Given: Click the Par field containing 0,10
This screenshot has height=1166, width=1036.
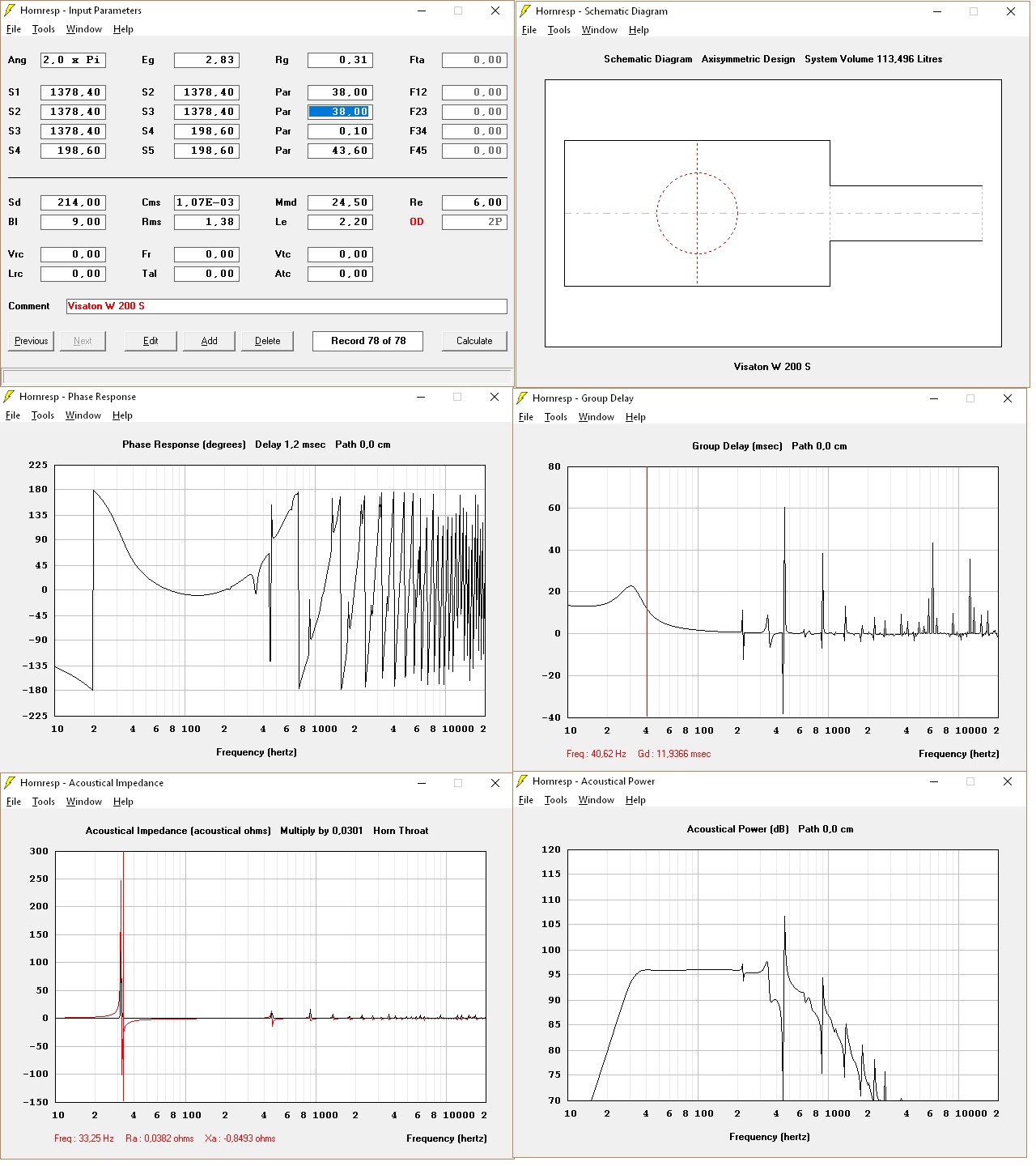Looking at the screenshot, I should point(340,131).
